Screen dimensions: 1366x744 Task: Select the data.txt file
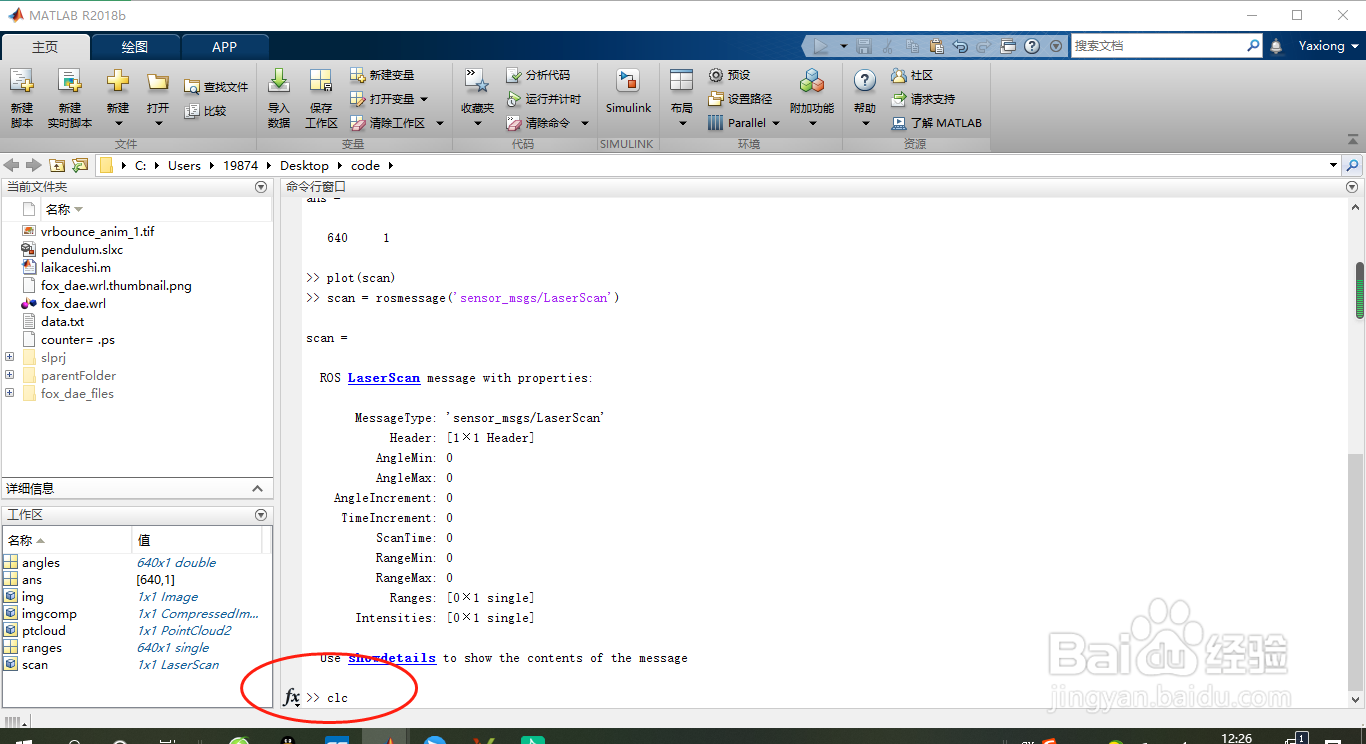tap(63, 321)
